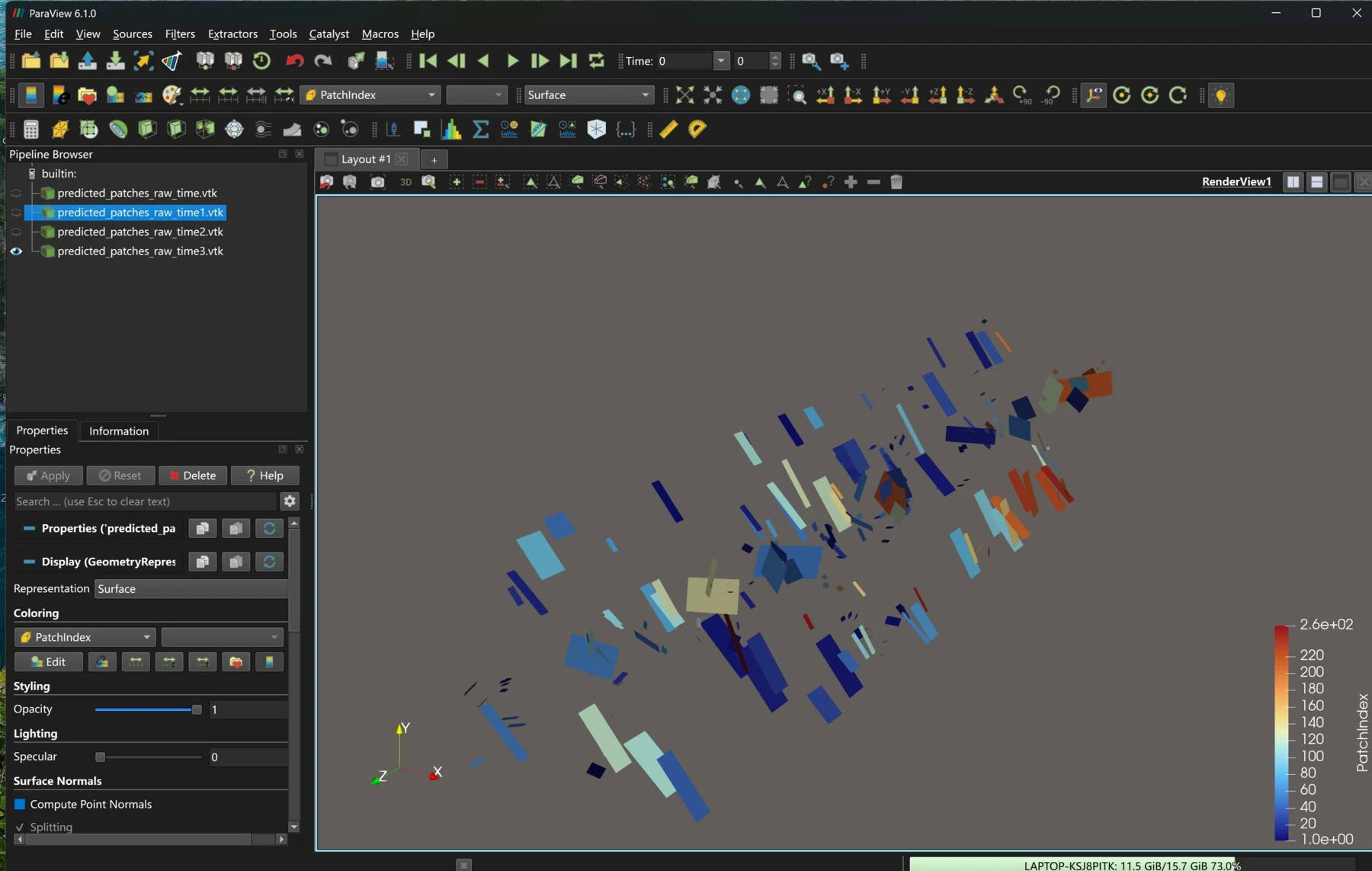Click the Apply button
The height and width of the screenshot is (871, 1372).
click(x=48, y=476)
